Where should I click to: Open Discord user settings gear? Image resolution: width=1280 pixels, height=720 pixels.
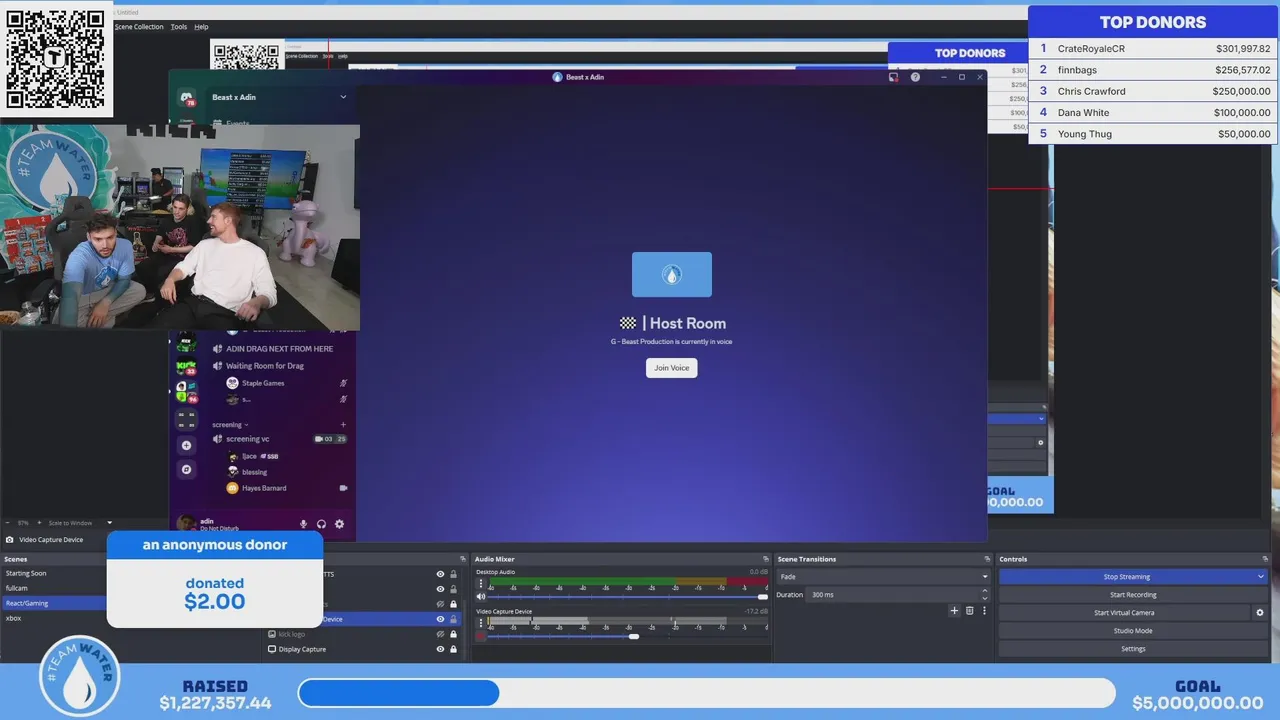[339, 523]
